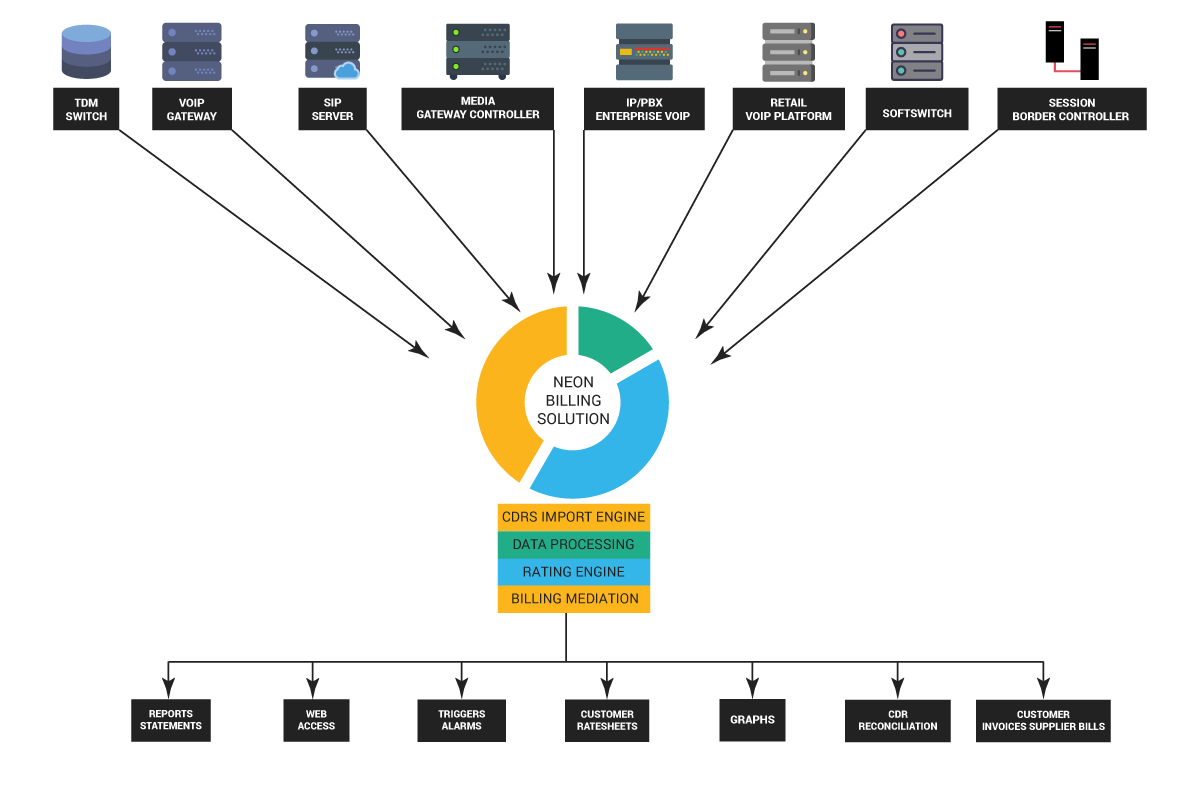1200x800 pixels.
Task: Open the CDR Reconciliation box
Action: point(897,720)
